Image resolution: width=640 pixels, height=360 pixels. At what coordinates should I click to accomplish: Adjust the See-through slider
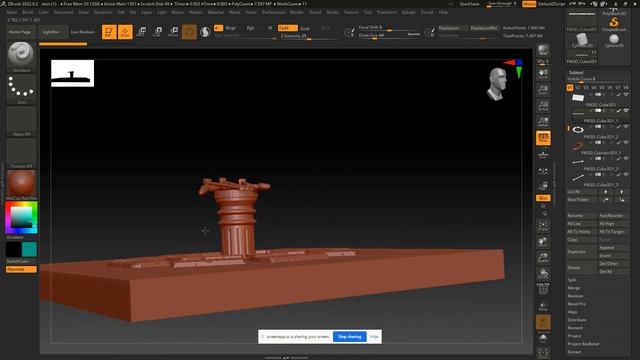click(x=502, y=4)
